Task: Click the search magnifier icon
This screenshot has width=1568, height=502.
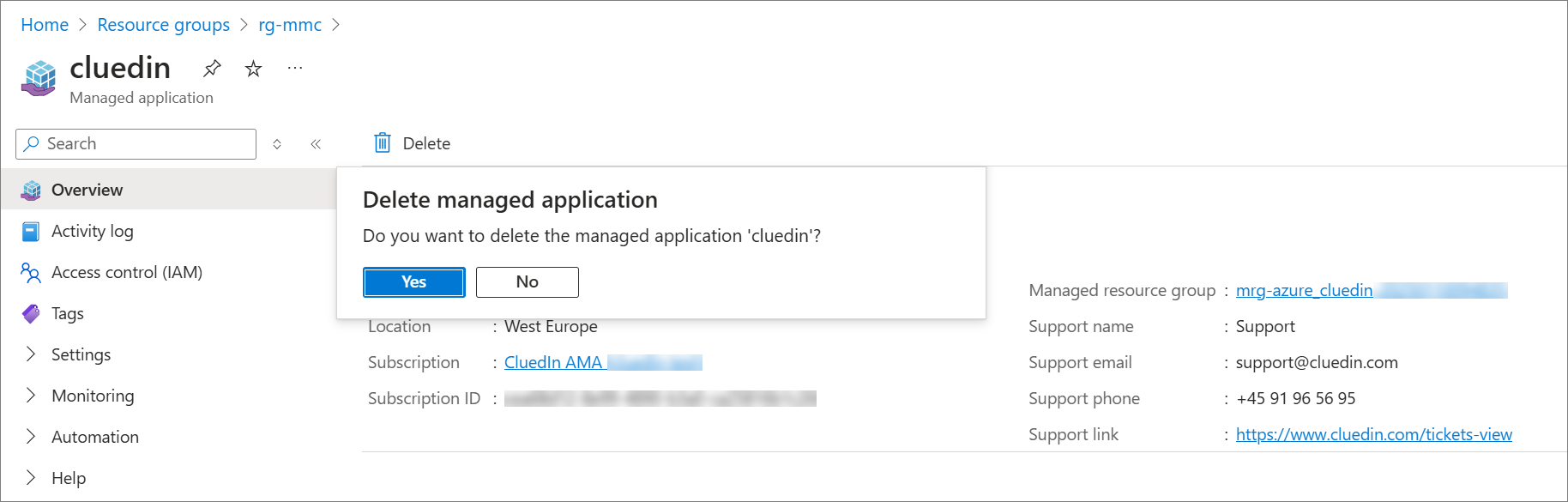Action: [32, 143]
